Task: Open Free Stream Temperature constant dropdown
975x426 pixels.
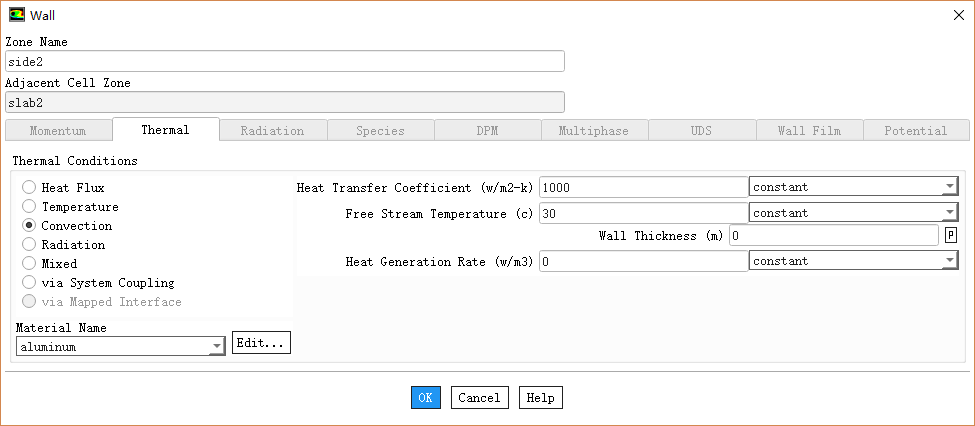Action: click(853, 213)
